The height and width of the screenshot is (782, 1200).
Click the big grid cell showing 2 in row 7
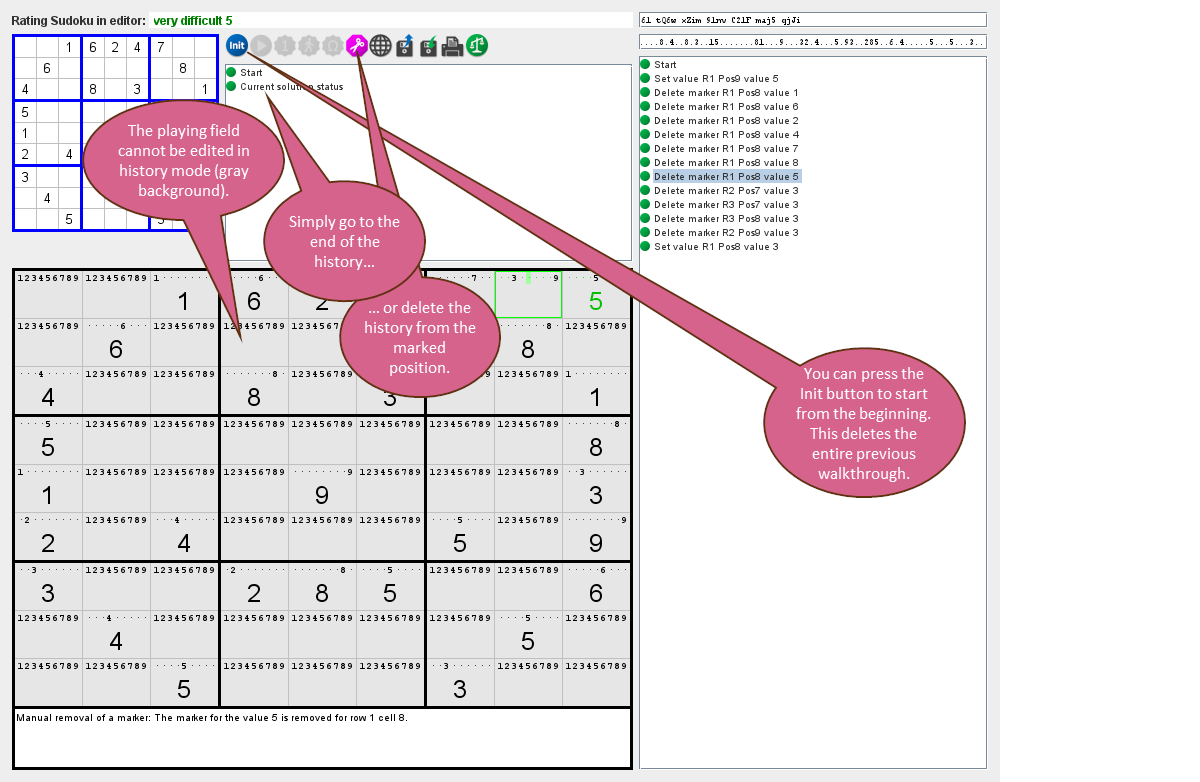tap(254, 588)
